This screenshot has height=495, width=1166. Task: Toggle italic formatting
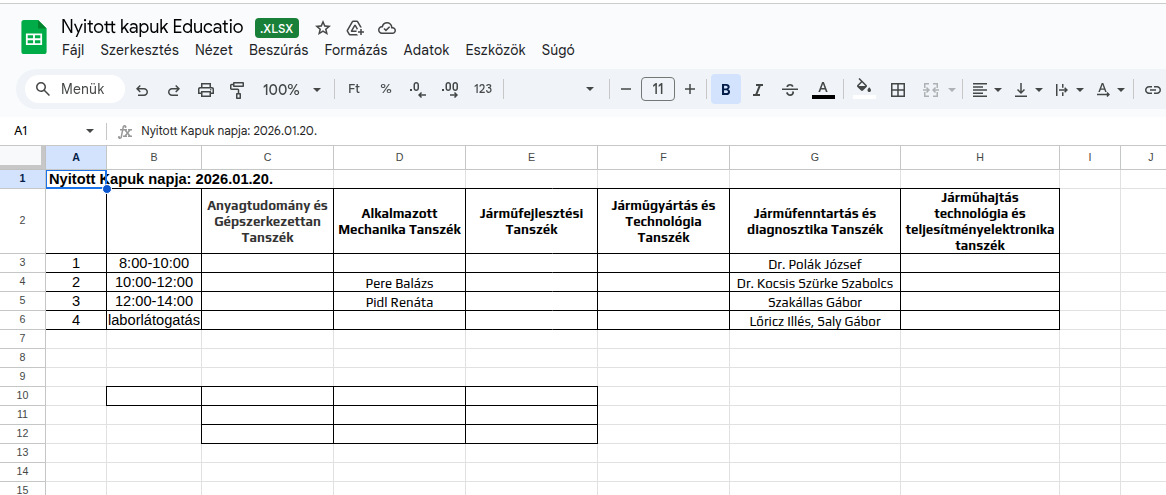(x=757, y=90)
